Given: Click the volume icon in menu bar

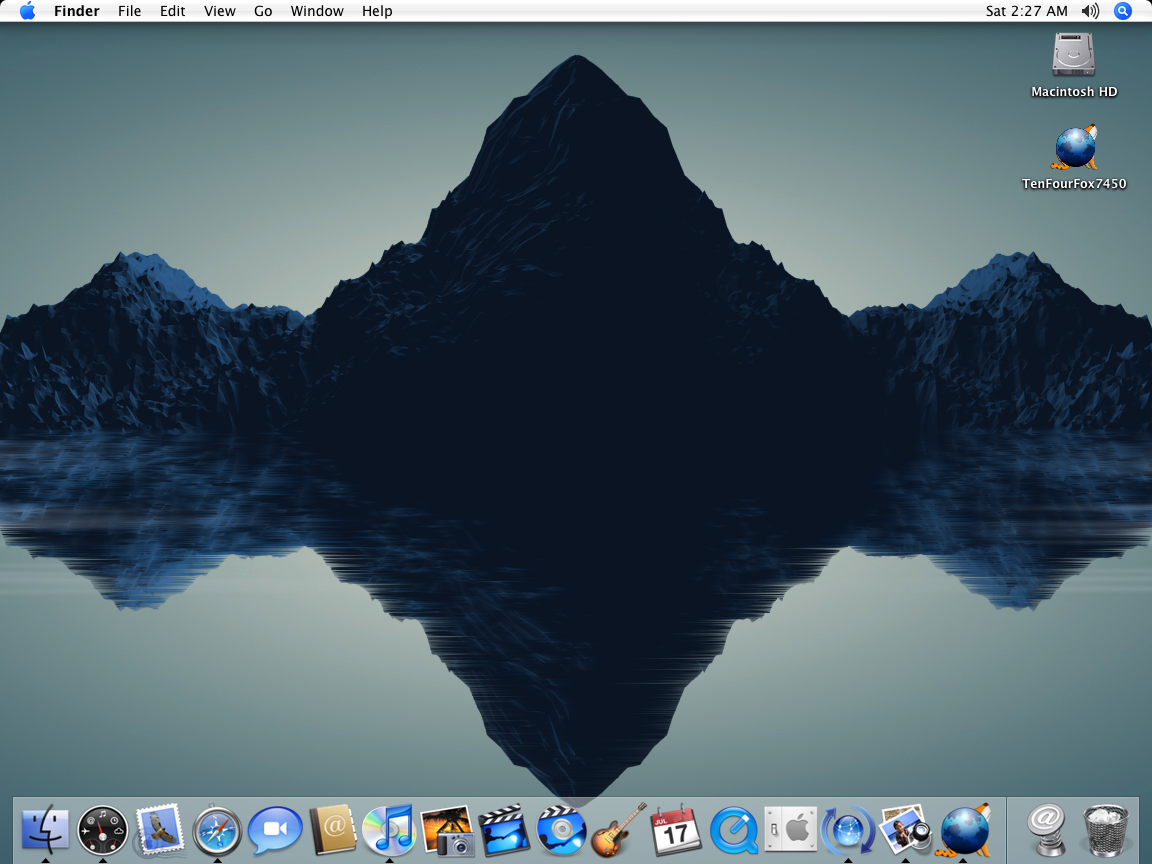Looking at the screenshot, I should coord(1090,11).
